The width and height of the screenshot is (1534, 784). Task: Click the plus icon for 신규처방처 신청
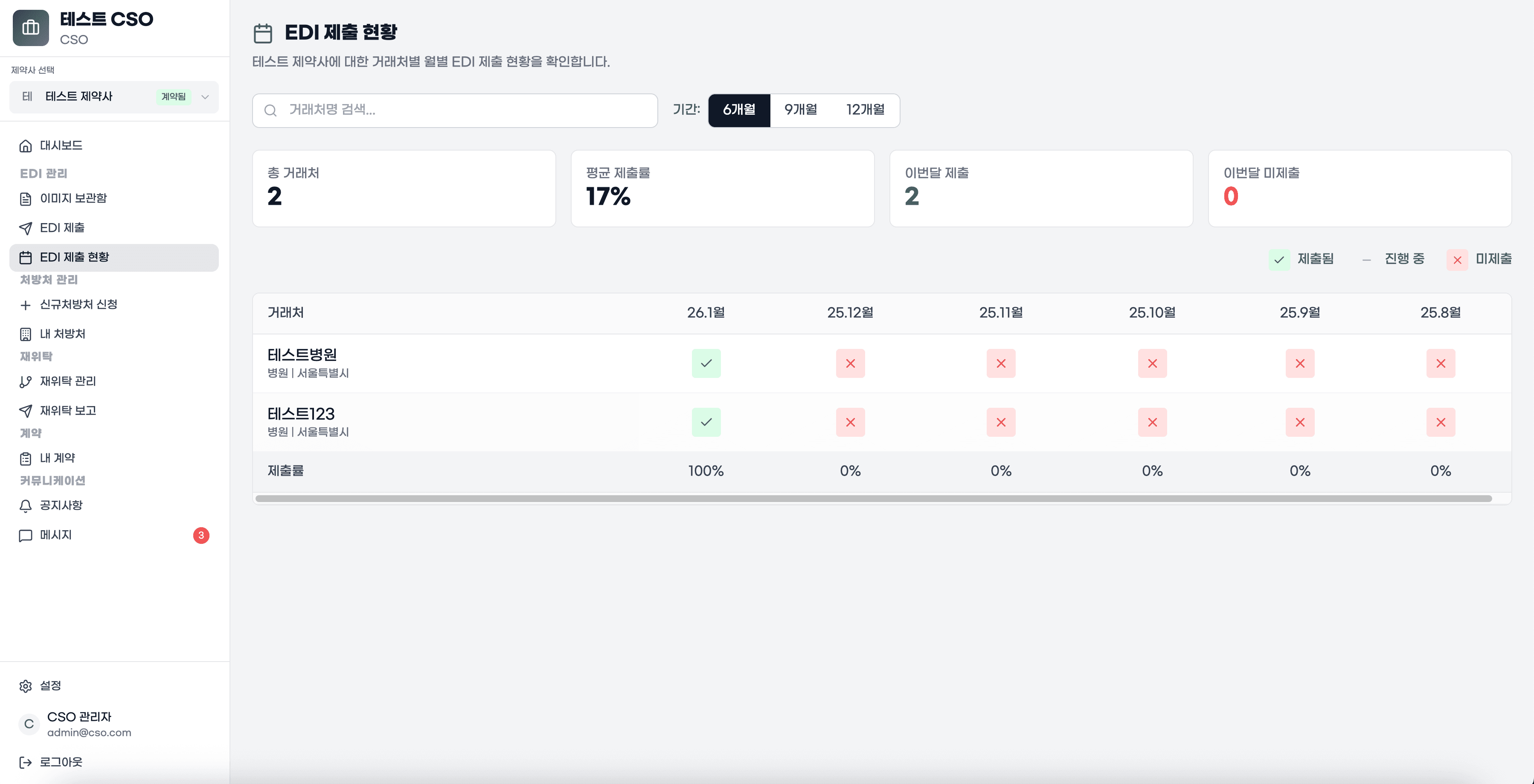(25, 305)
